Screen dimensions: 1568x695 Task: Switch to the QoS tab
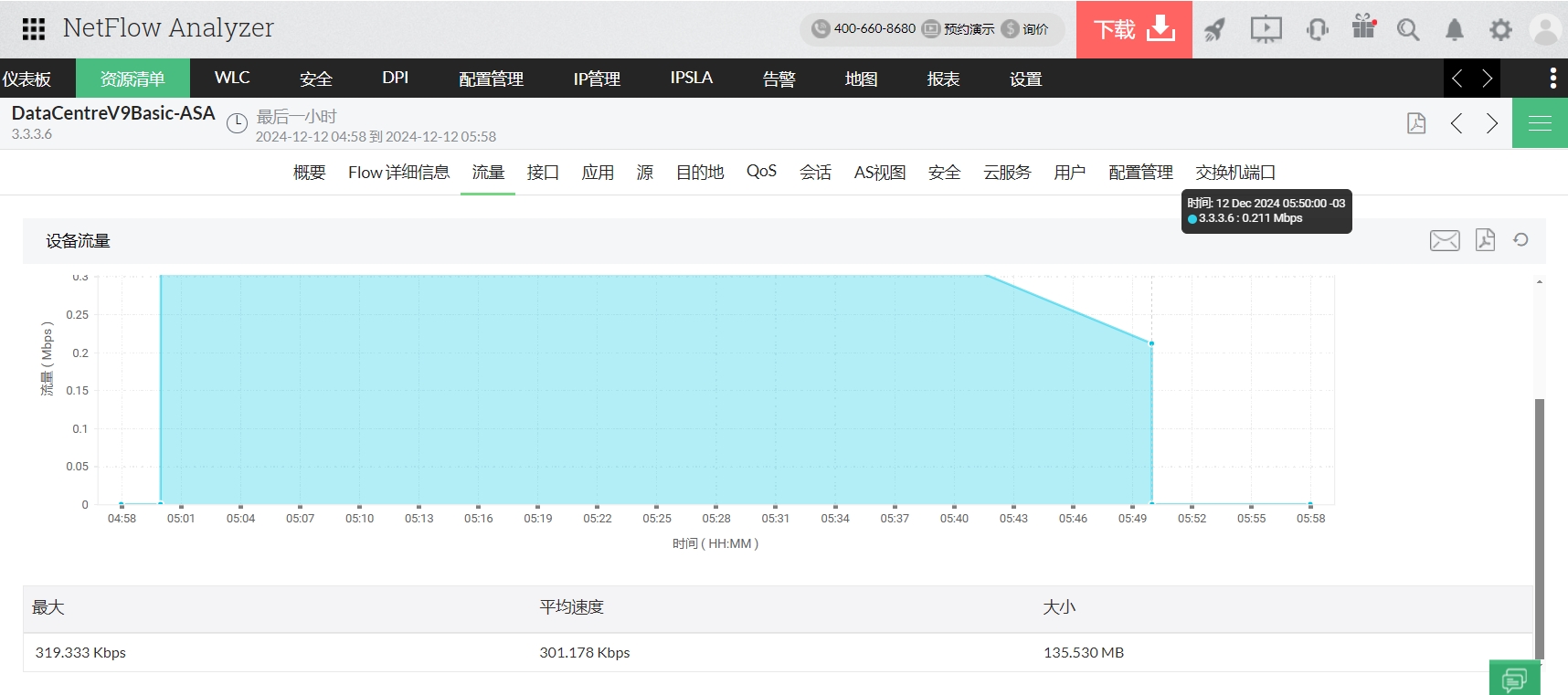(x=761, y=172)
